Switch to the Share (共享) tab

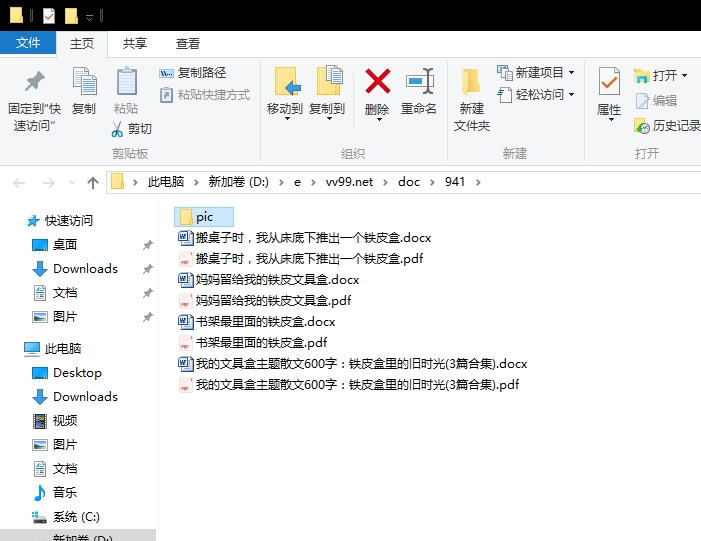tap(135, 43)
